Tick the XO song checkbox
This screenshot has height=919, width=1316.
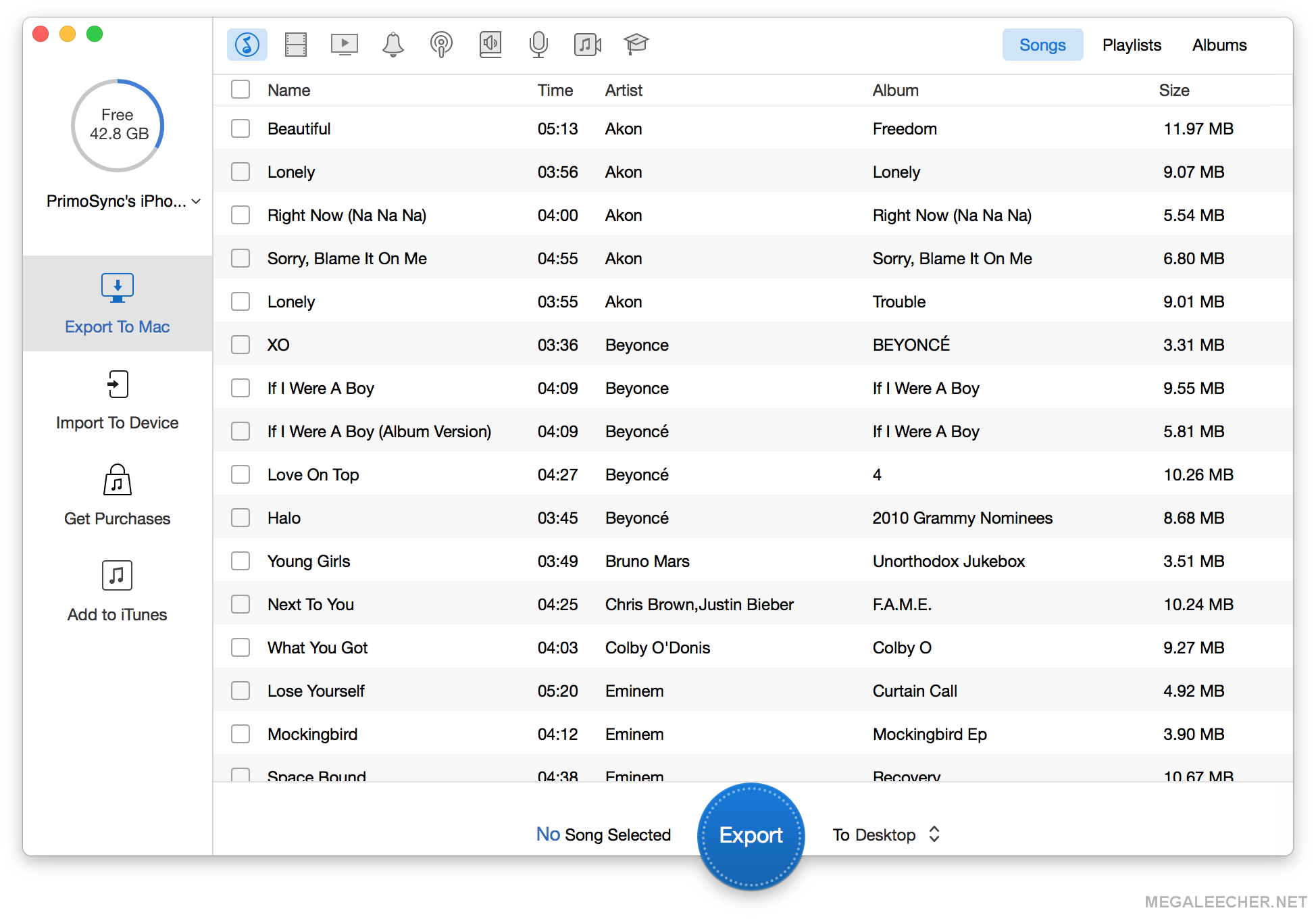[241, 345]
